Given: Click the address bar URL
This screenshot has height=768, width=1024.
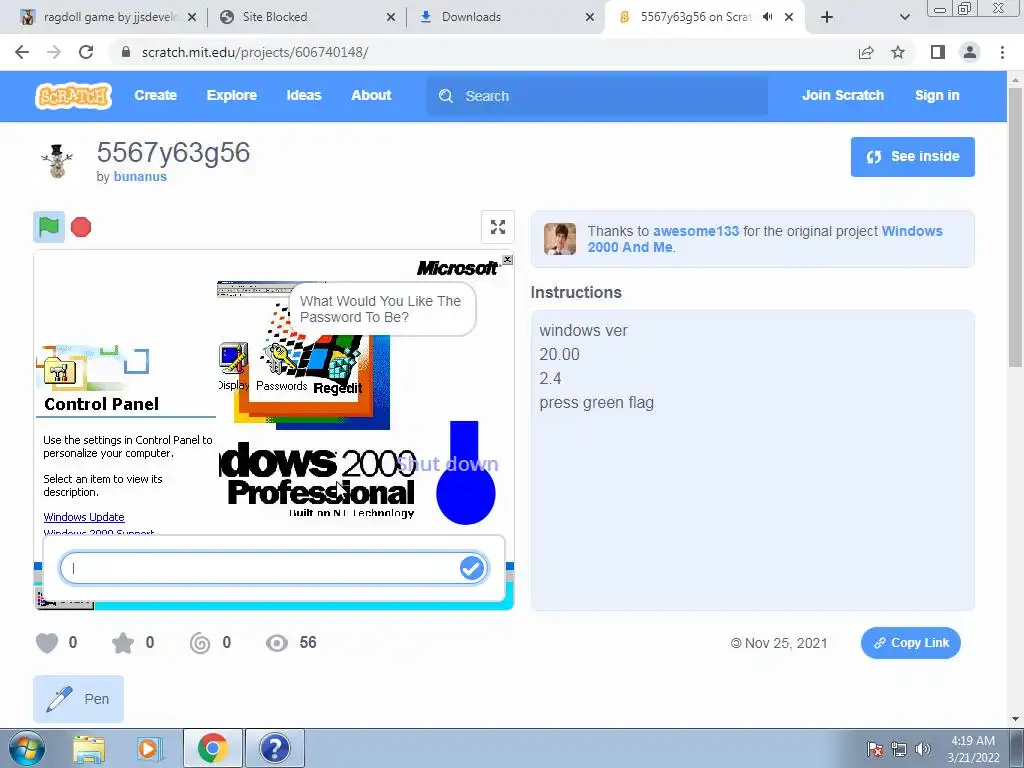Looking at the screenshot, I should coord(255,52).
